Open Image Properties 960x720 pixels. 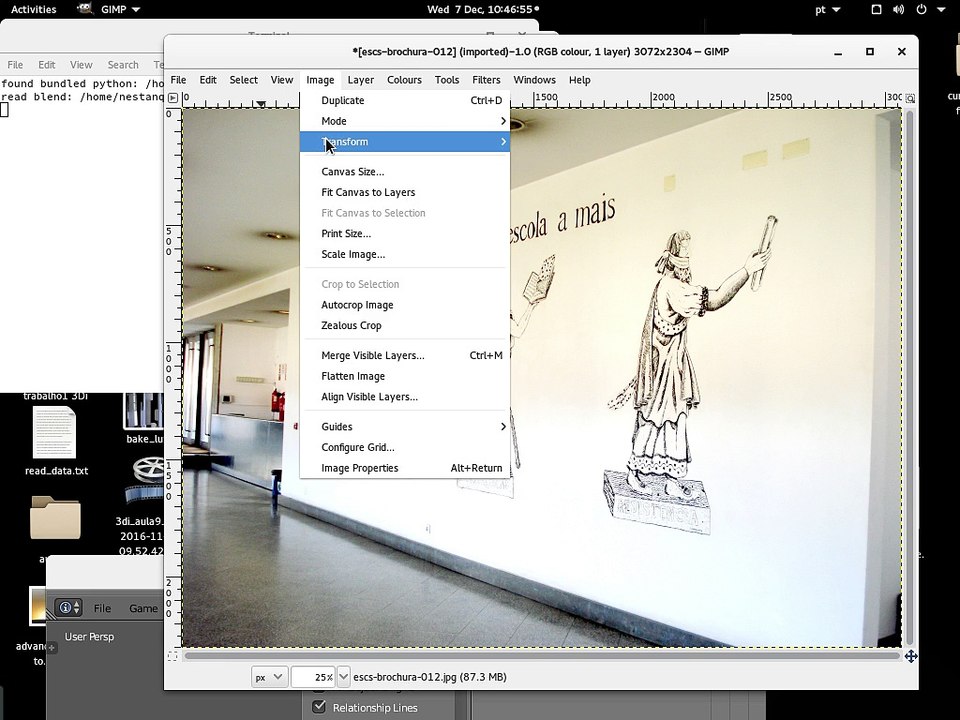point(405,468)
